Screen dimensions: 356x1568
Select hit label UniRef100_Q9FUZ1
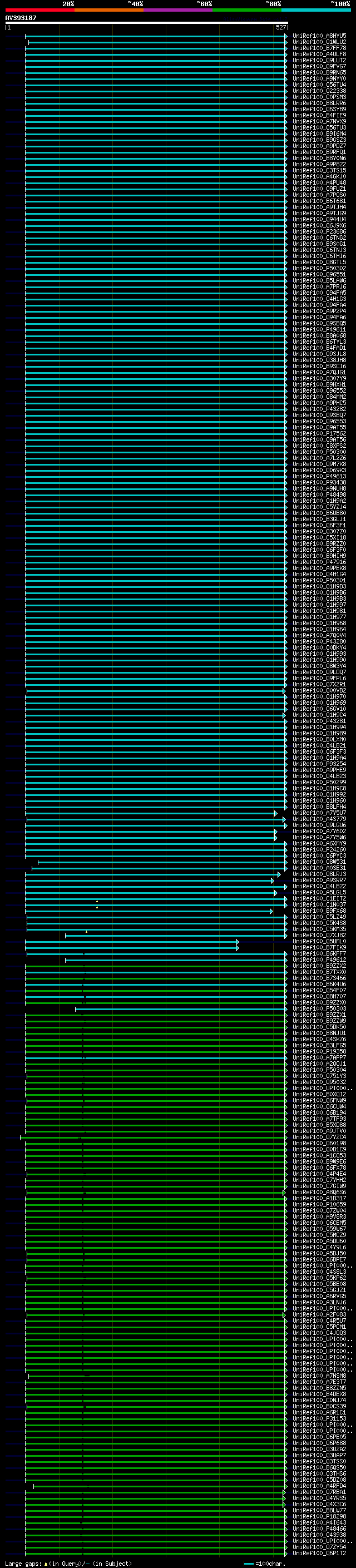[x=319, y=189]
